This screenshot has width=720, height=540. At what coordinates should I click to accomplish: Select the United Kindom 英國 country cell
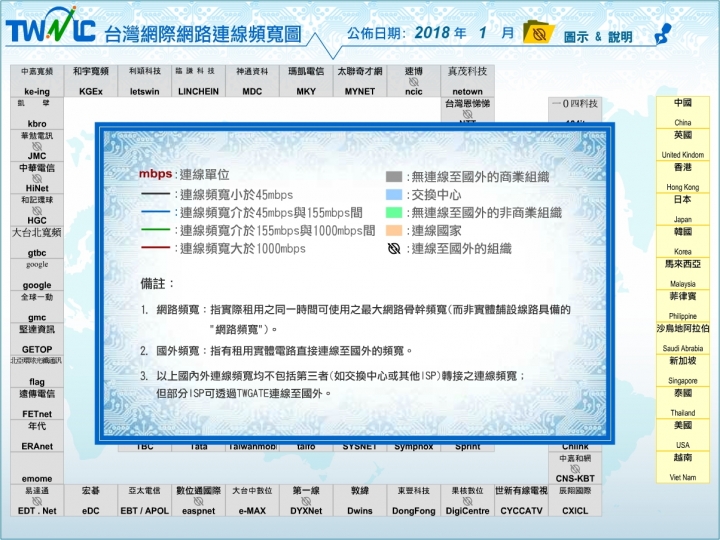[683, 144]
